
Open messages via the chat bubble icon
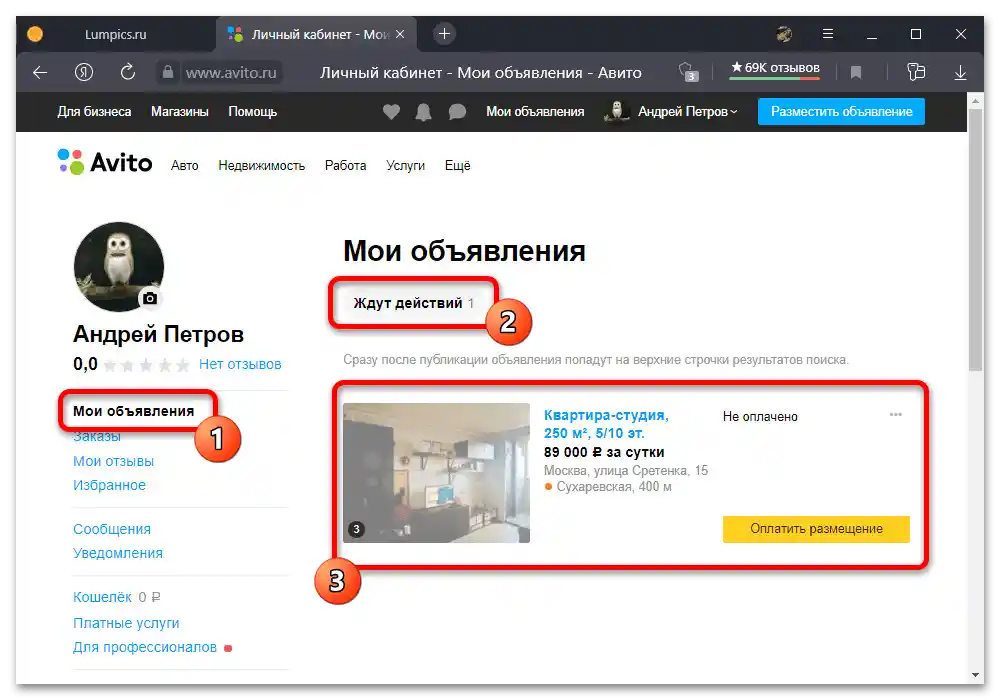click(457, 112)
